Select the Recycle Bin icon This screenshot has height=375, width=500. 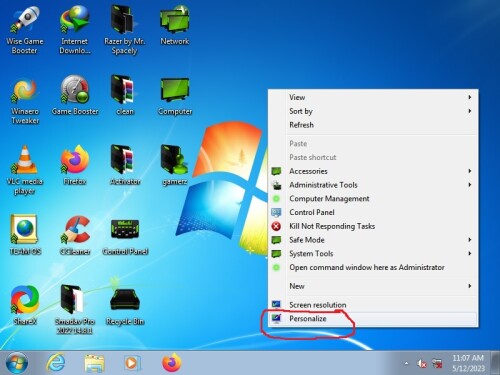(125, 306)
